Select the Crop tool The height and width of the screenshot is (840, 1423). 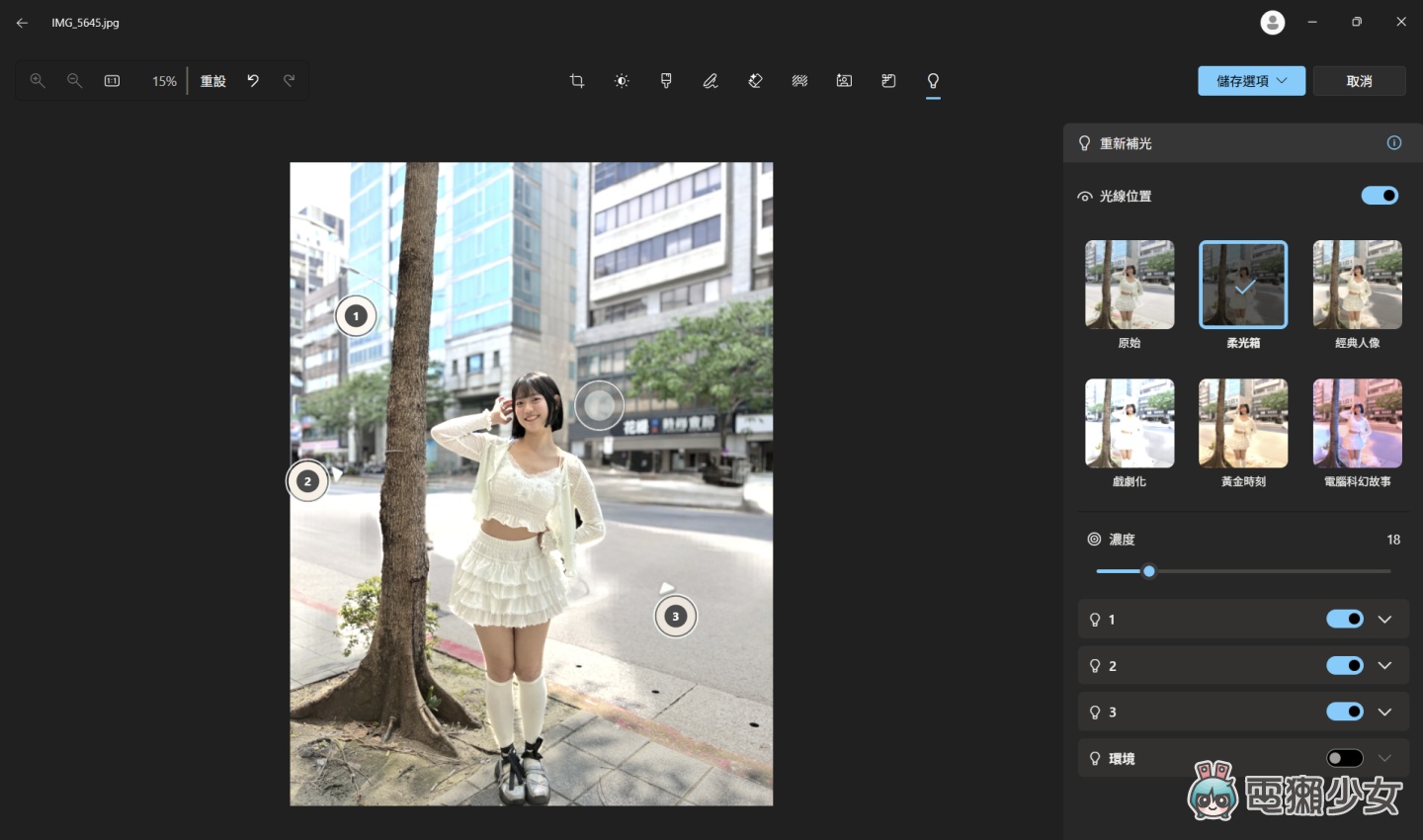[577, 81]
